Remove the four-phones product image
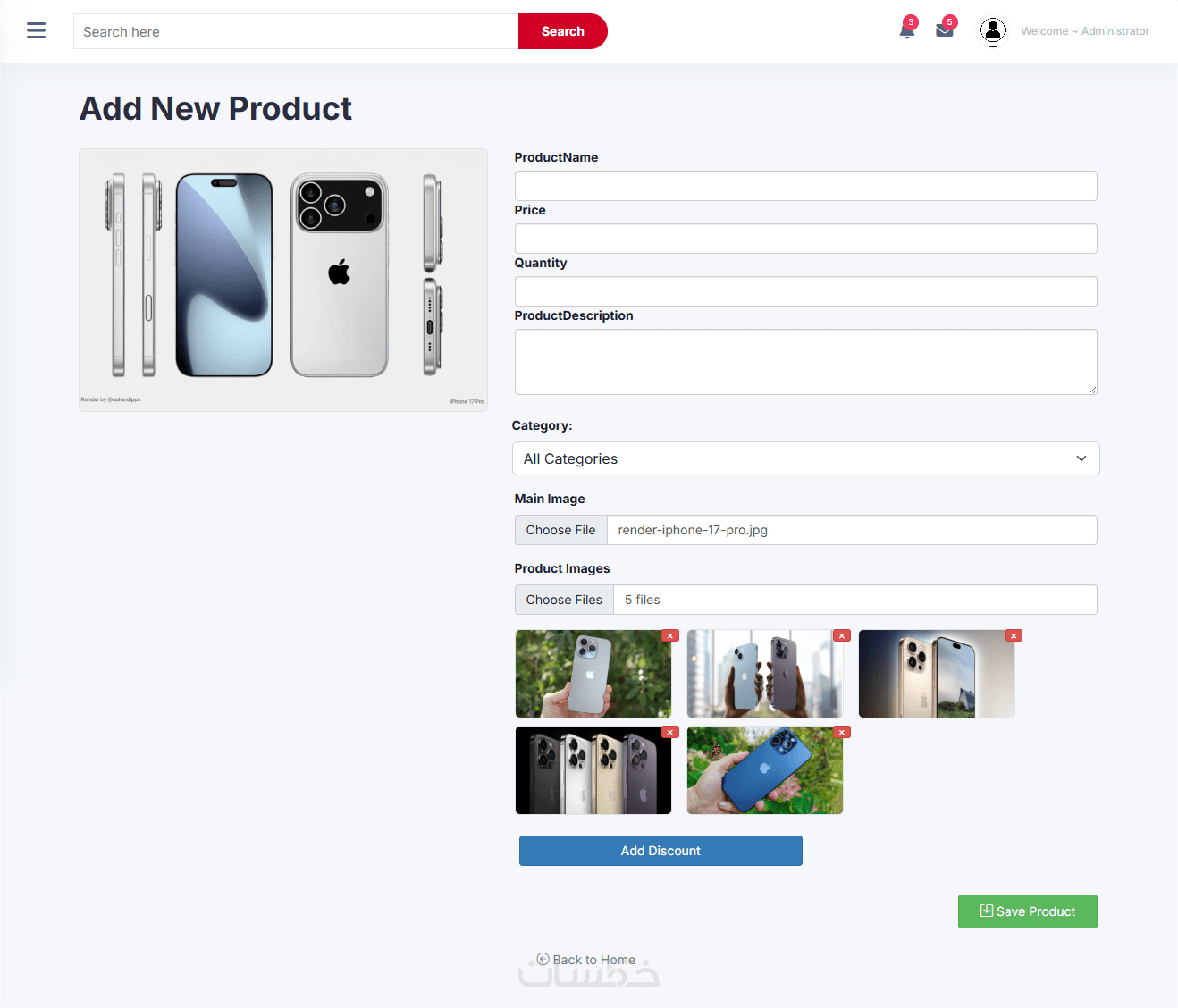The width and height of the screenshot is (1178, 1008). pos(670,732)
